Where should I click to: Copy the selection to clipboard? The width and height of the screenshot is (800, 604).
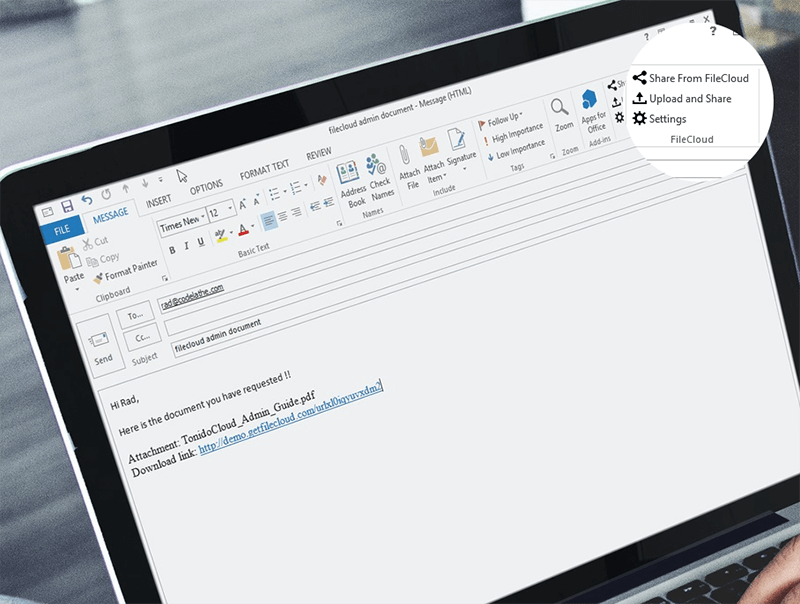point(103,260)
